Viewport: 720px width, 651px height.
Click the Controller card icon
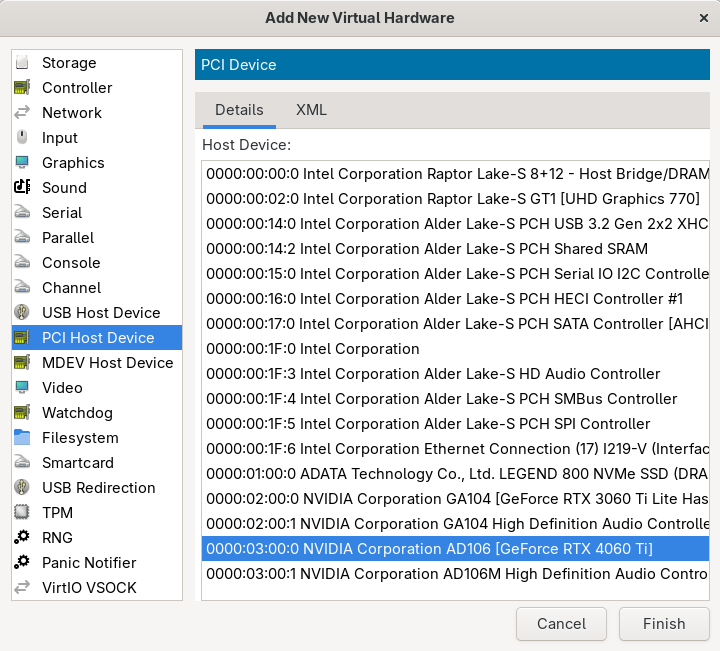click(x=22, y=88)
